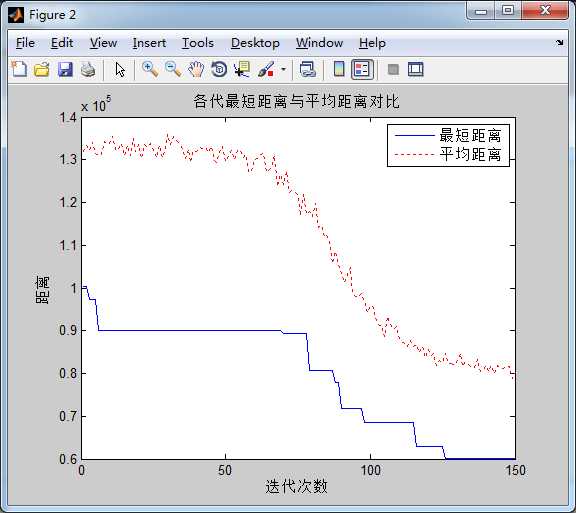Click the x10 exponent label above the y-axis
This screenshot has height=513, width=576.
click(96, 104)
